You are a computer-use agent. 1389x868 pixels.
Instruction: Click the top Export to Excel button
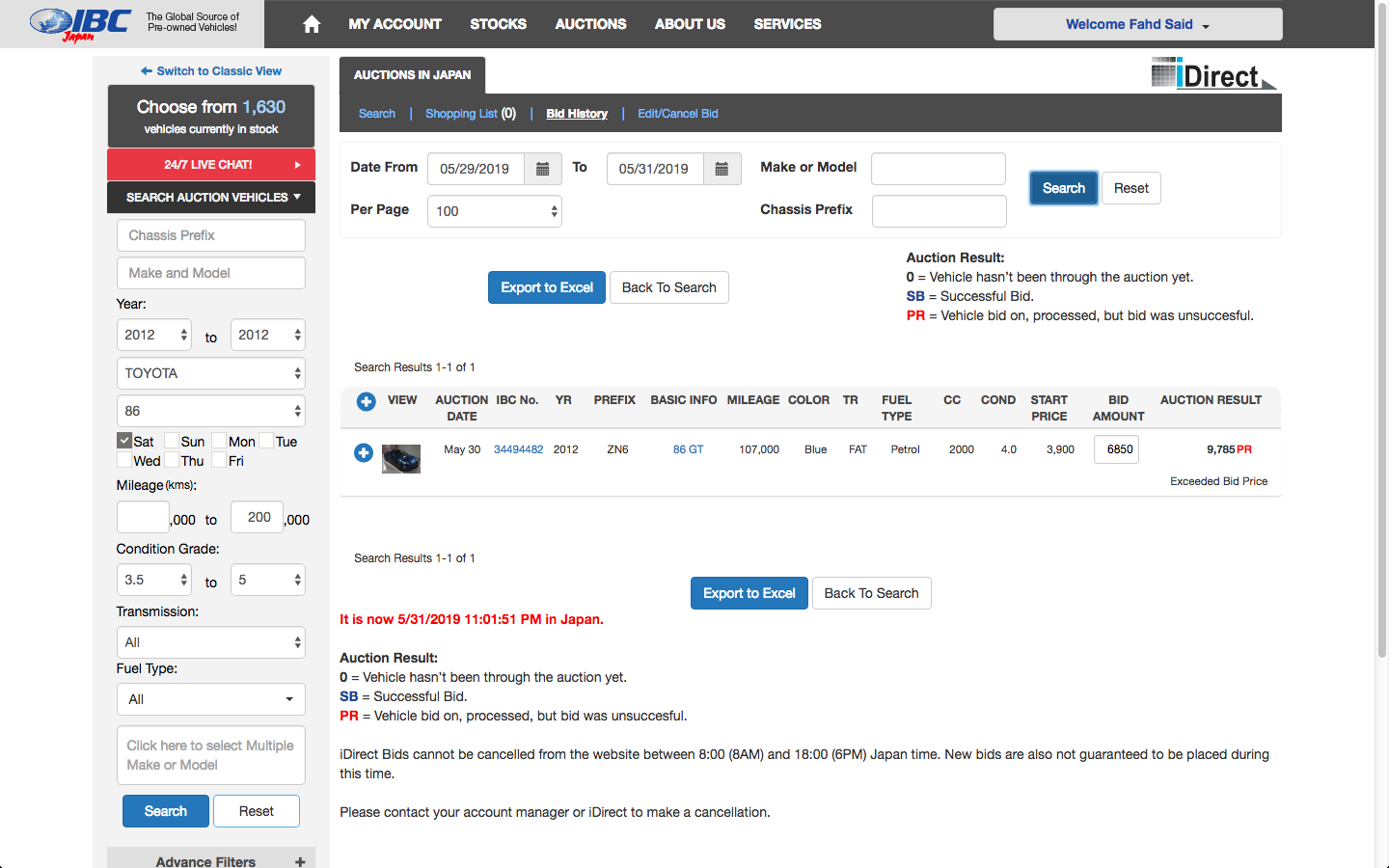coord(547,287)
